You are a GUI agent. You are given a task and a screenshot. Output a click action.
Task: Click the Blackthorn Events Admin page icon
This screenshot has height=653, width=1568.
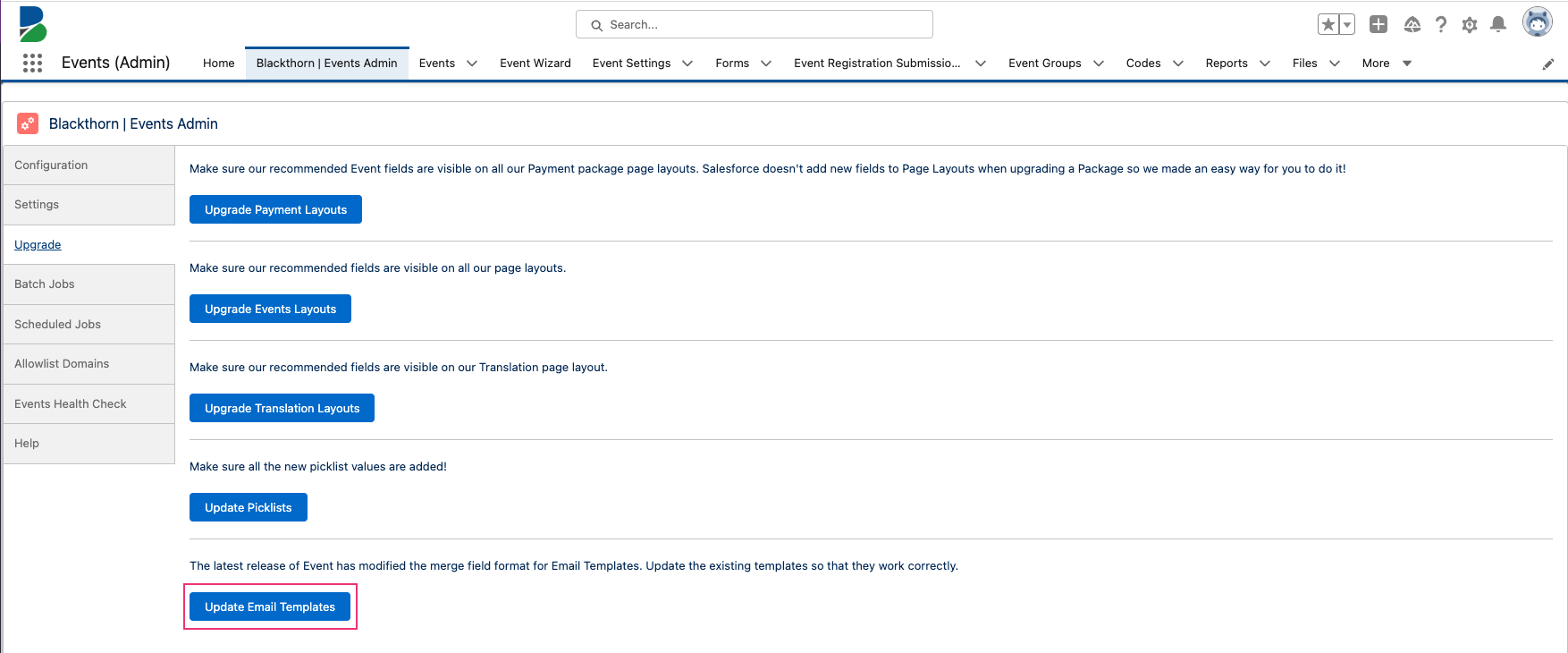[28, 123]
